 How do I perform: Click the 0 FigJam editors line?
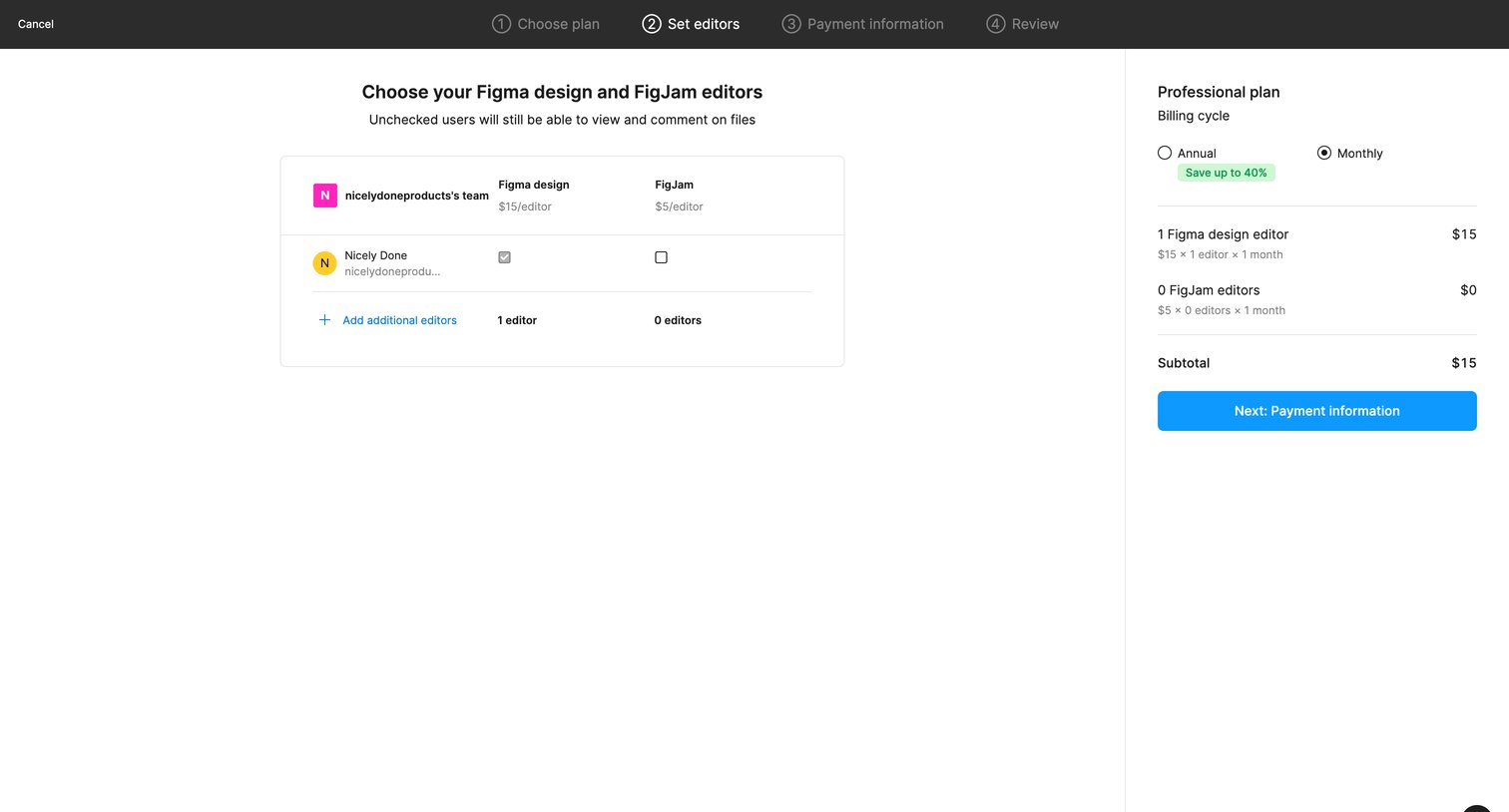pyautogui.click(x=1209, y=290)
